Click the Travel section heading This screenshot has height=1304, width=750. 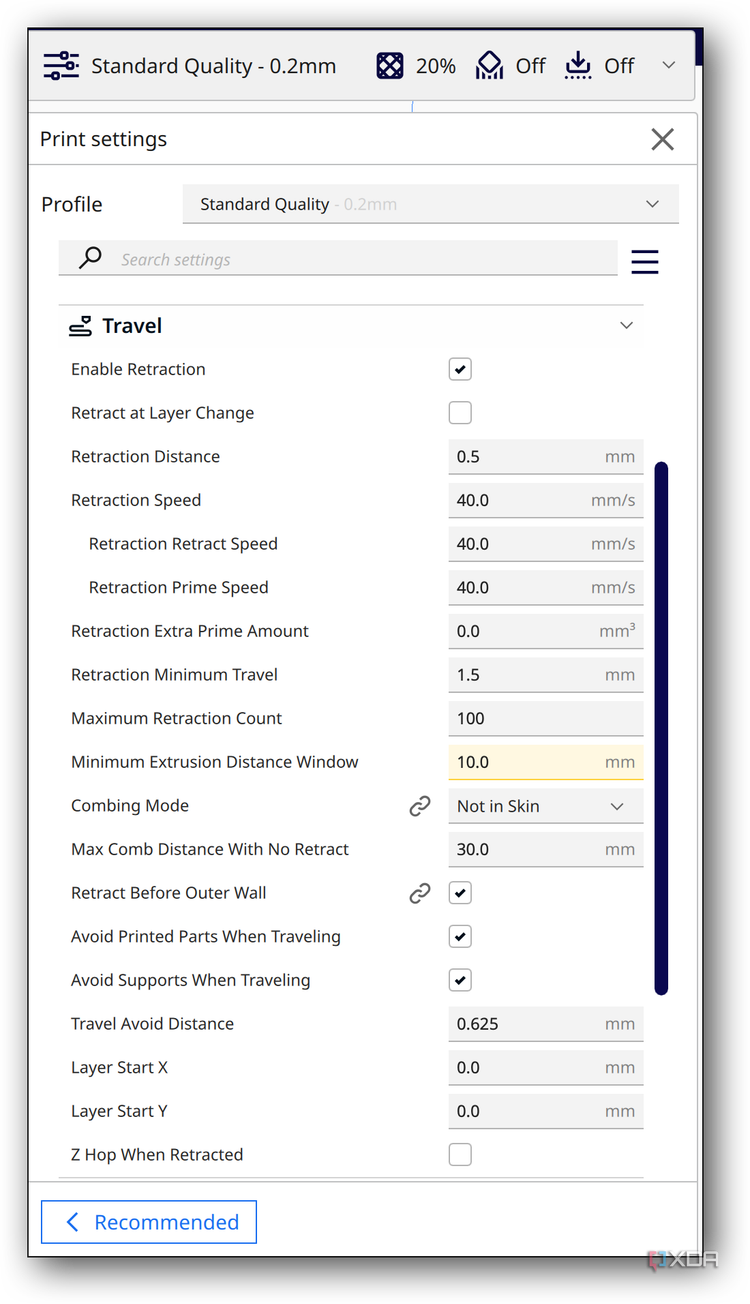132,326
